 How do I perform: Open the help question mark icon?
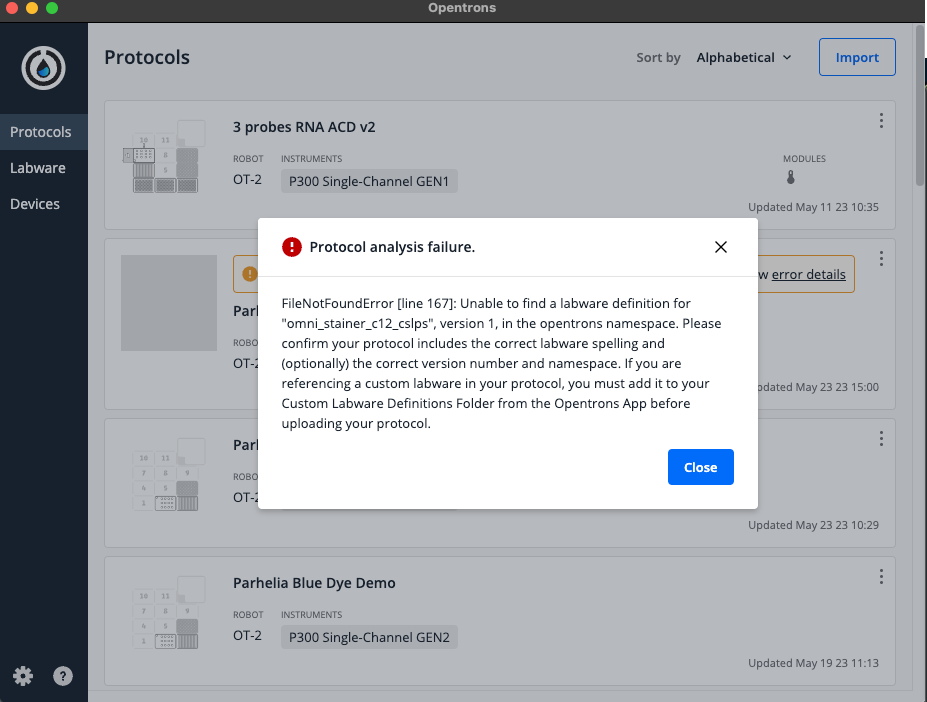tap(63, 676)
